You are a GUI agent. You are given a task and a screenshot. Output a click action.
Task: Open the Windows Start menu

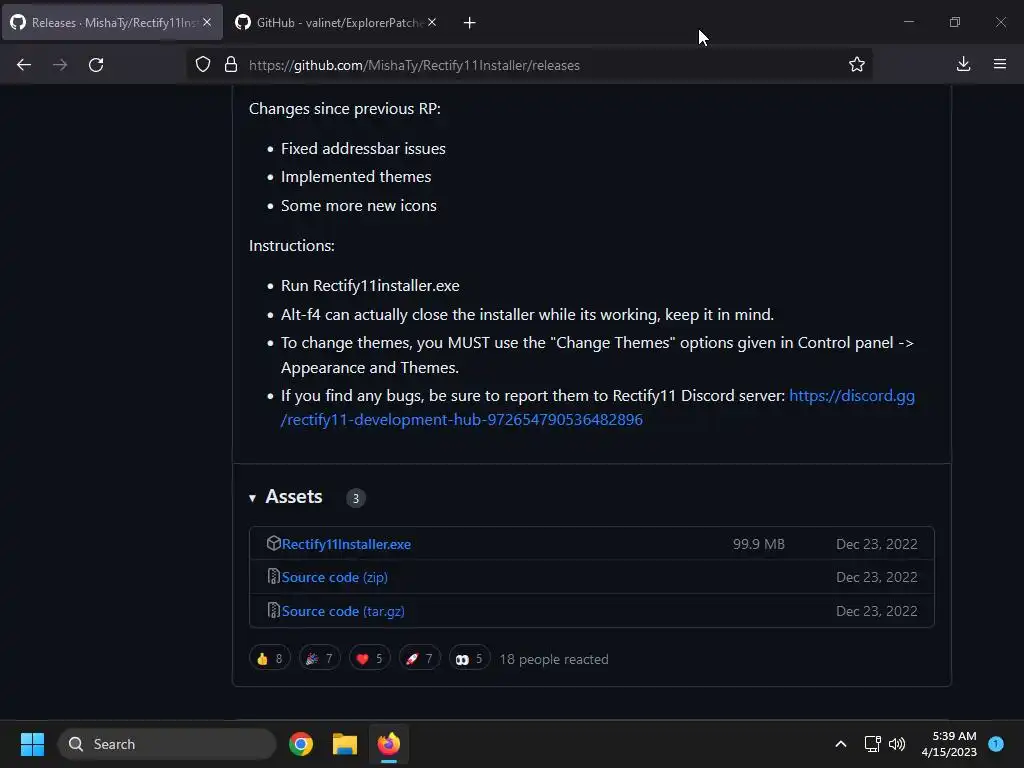[x=32, y=744]
